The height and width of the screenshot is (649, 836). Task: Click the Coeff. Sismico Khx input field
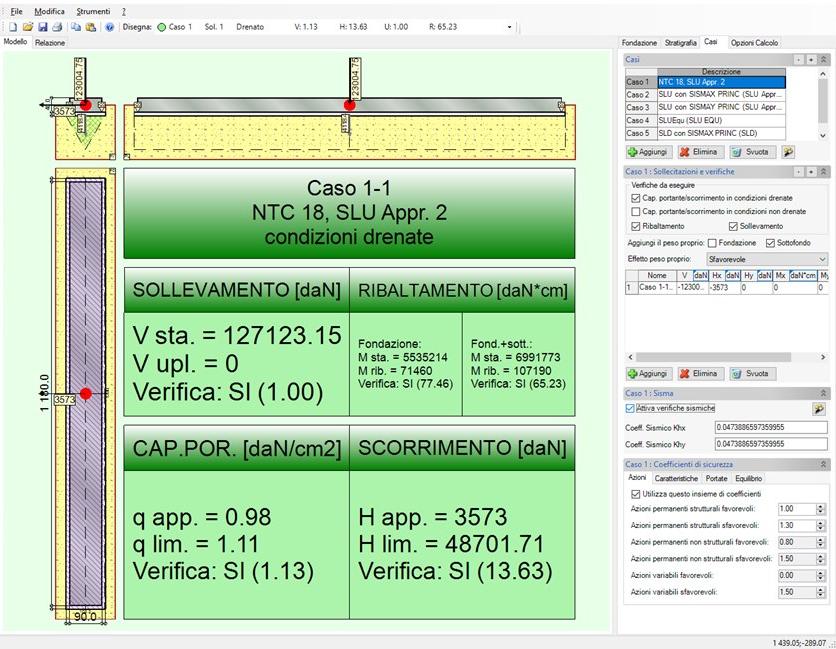[770, 428]
